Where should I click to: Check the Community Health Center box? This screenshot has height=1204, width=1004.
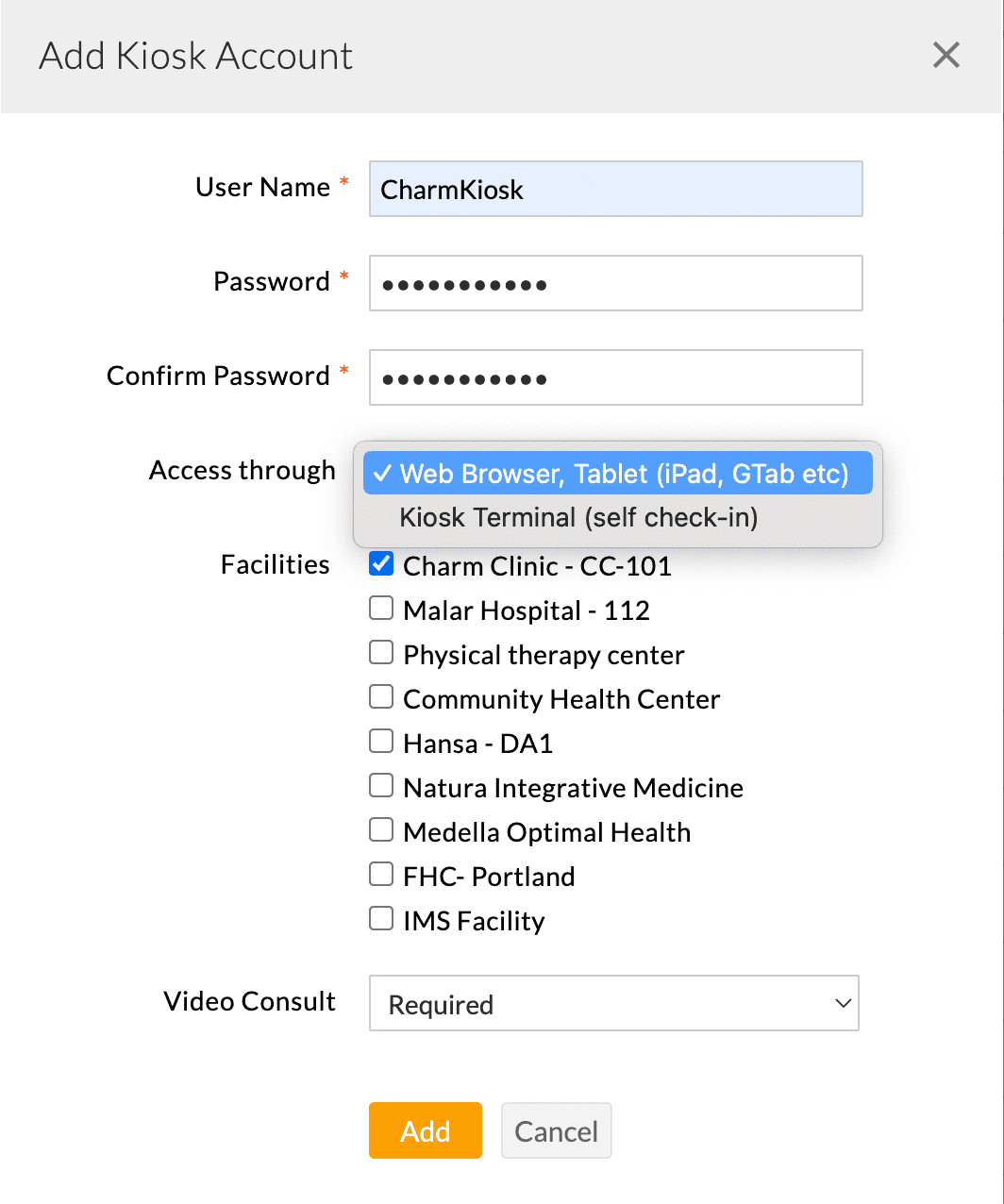coord(381,697)
